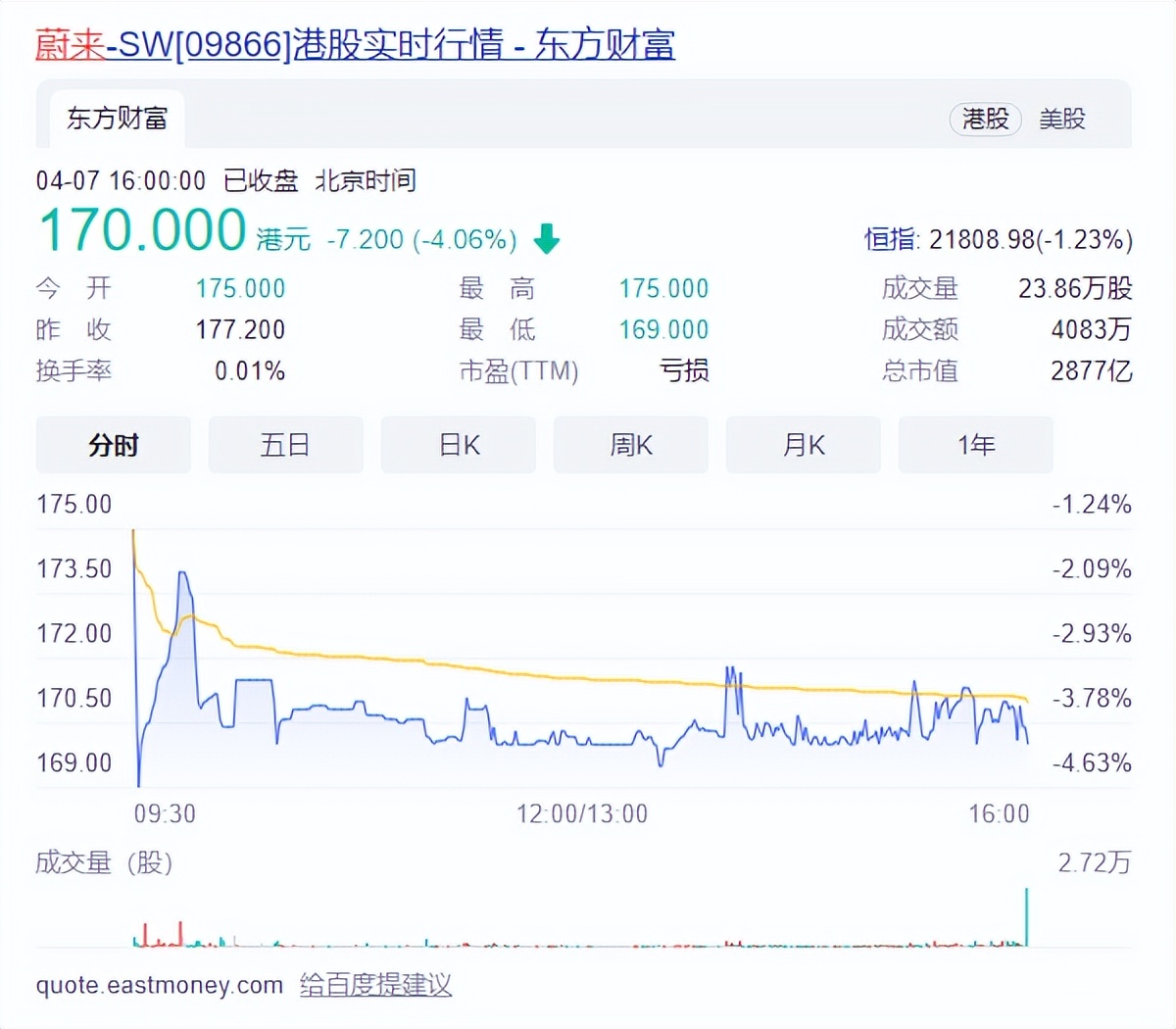Viewport: 1176px width, 1029px height.
Task: Click the timestamp 04-07 16:00:00
Action: pos(122,181)
